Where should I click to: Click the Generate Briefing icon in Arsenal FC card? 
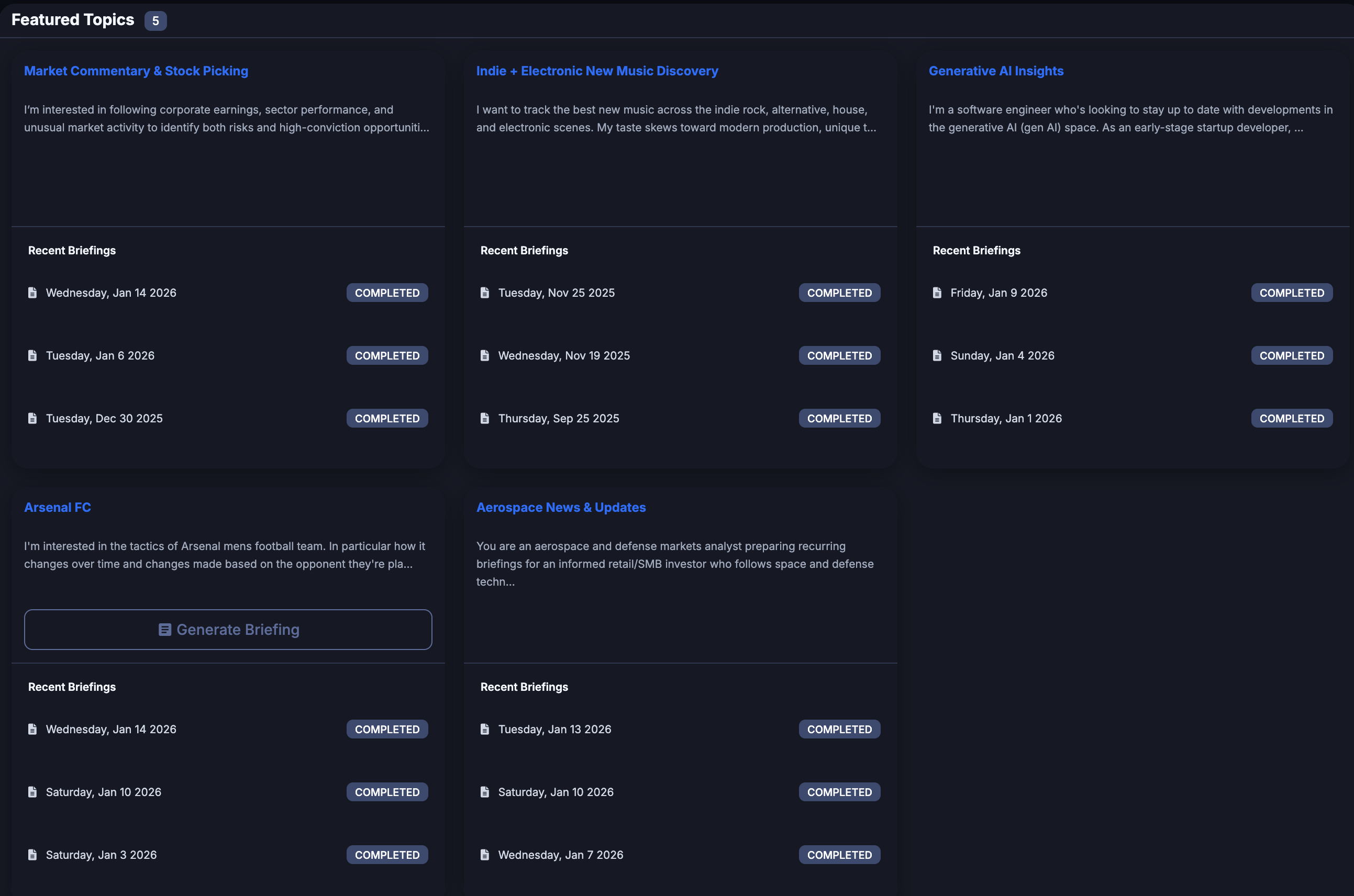point(165,629)
